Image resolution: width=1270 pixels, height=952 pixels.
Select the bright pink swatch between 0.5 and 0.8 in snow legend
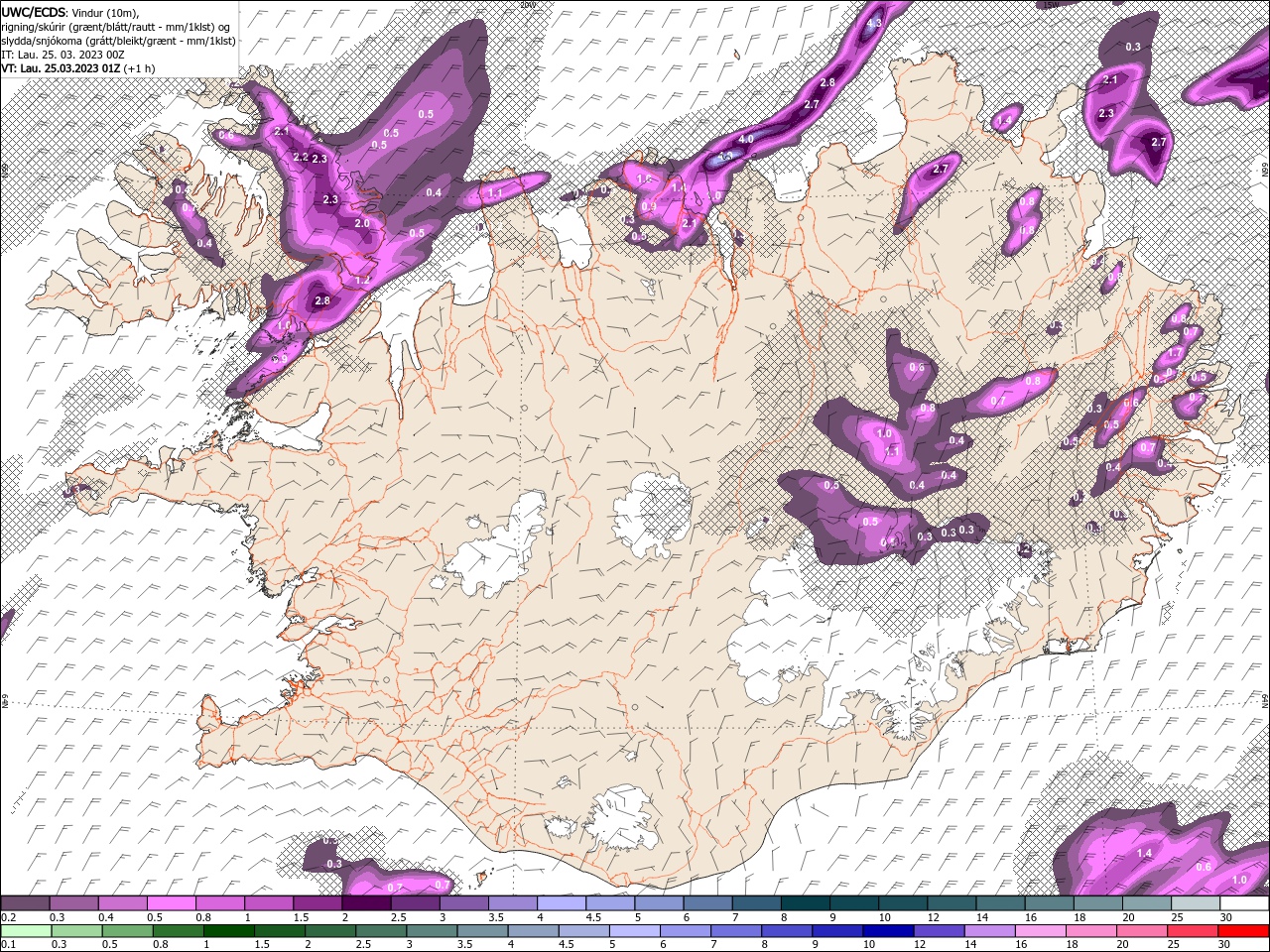click(171, 902)
